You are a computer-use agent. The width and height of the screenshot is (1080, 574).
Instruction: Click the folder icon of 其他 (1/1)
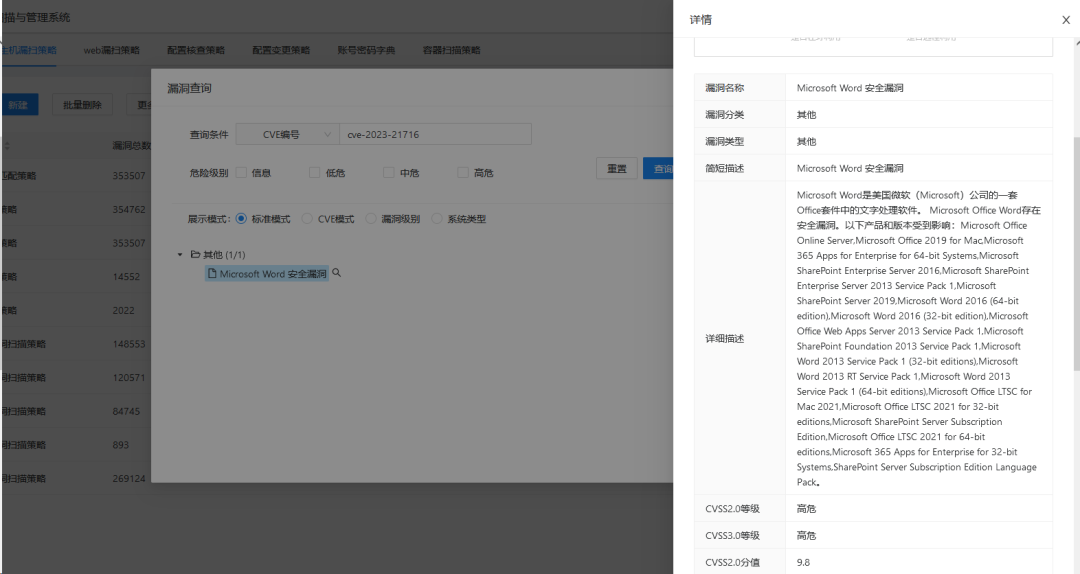click(196, 255)
